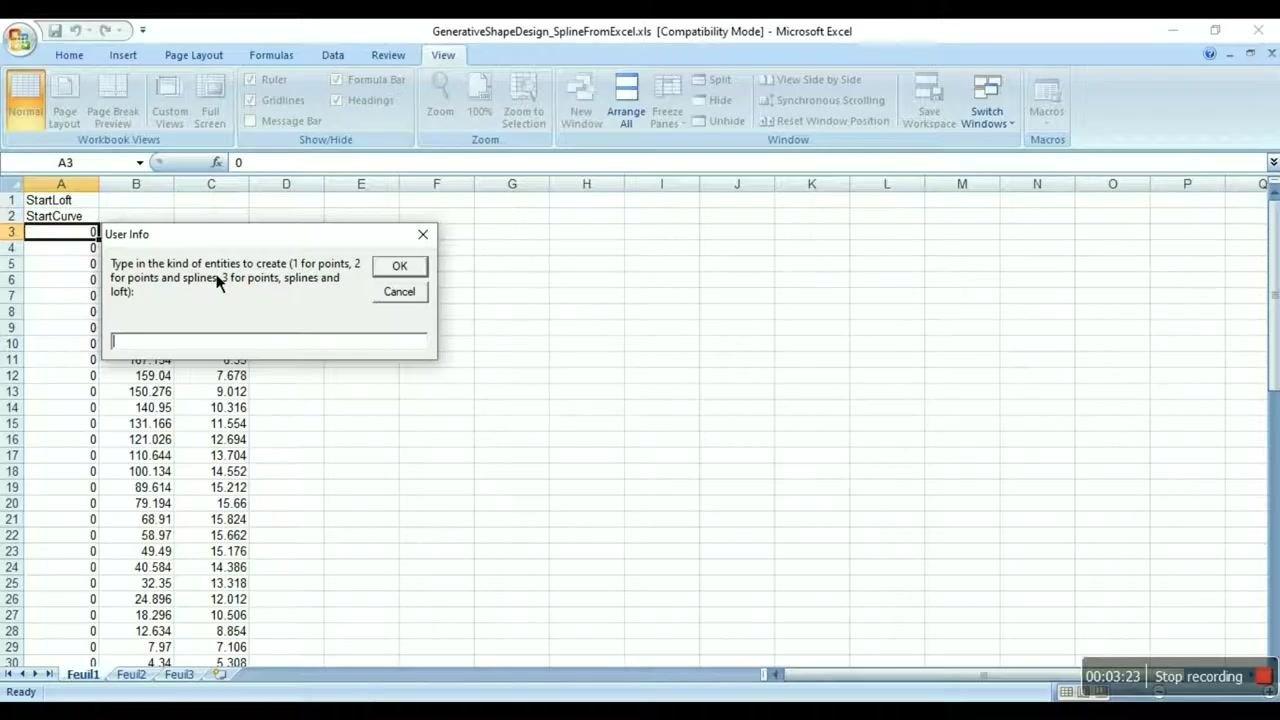The image size is (1280, 720).
Task: Close the User Info dialog
Action: [423, 234]
